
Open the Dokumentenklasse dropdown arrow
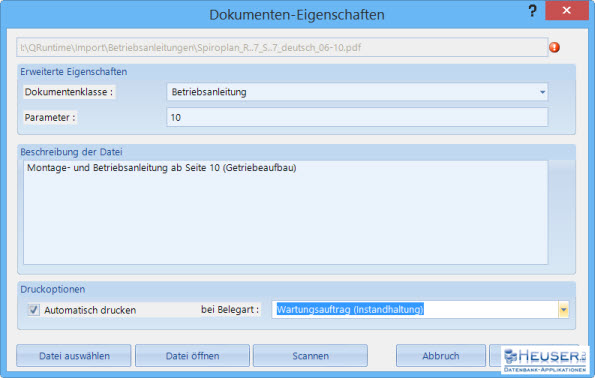(542, 92)
